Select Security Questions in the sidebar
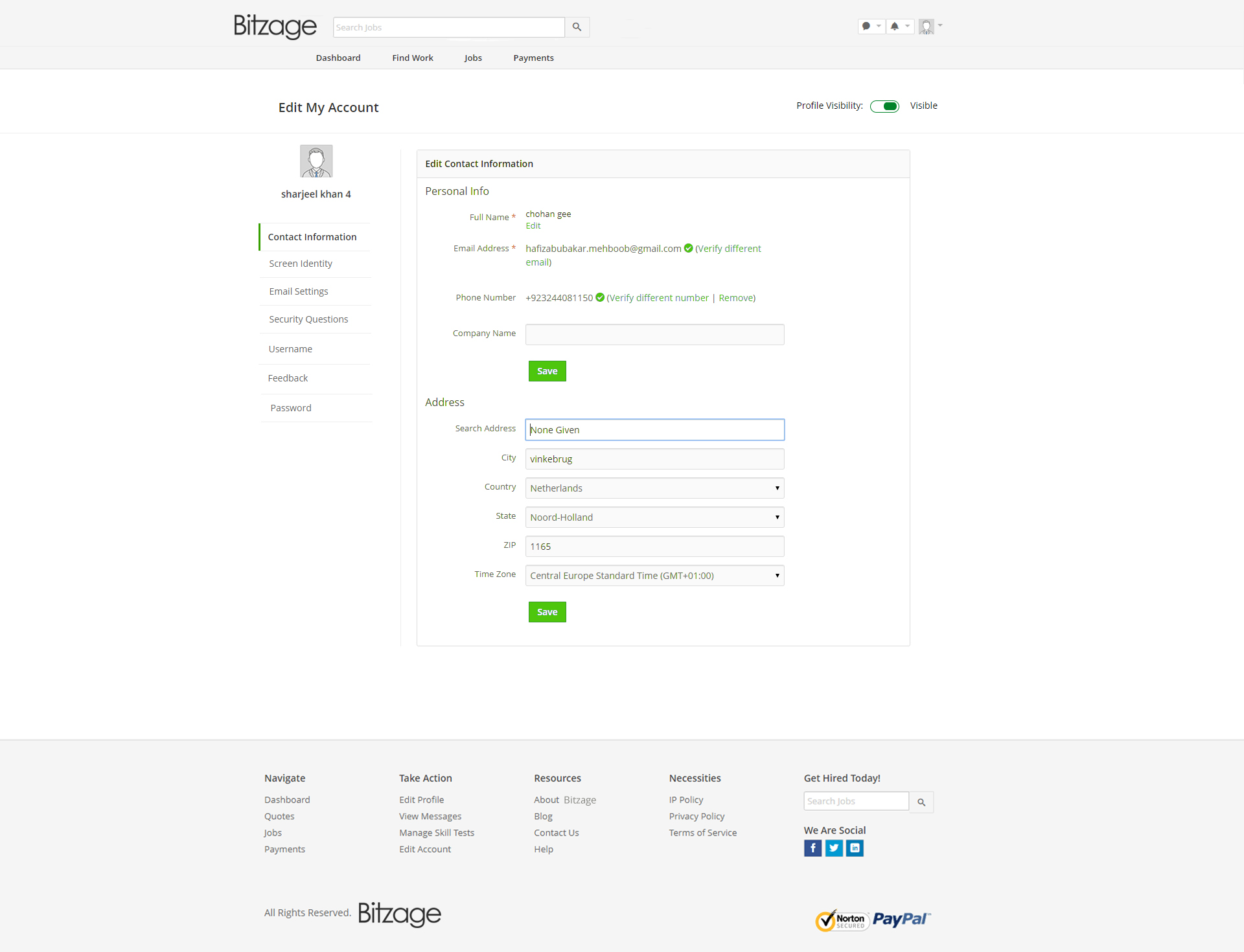 308,319
